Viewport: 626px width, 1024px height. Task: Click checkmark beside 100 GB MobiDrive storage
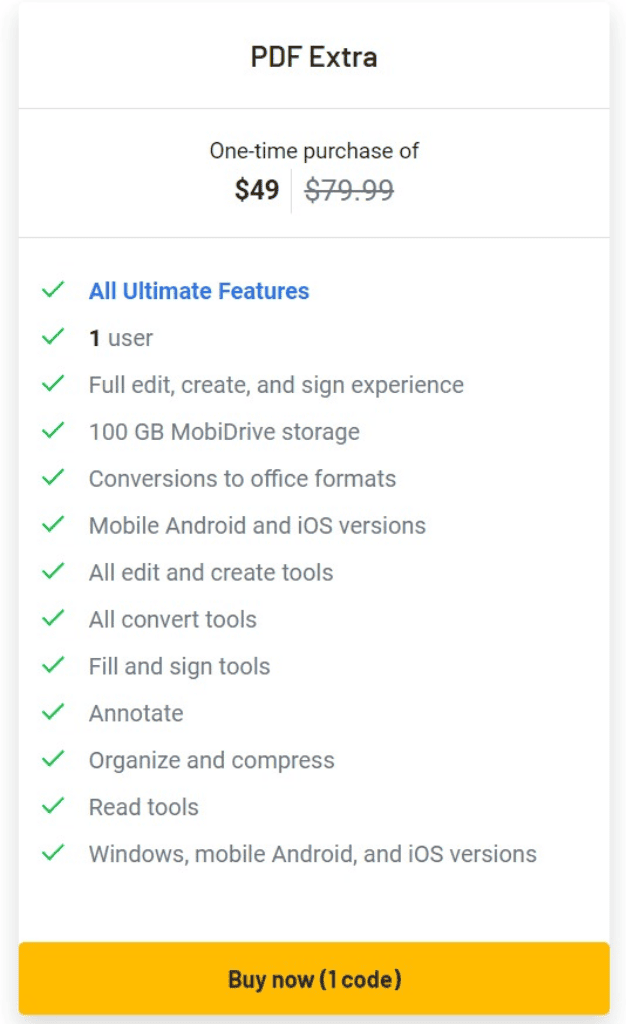pos(53,431)
